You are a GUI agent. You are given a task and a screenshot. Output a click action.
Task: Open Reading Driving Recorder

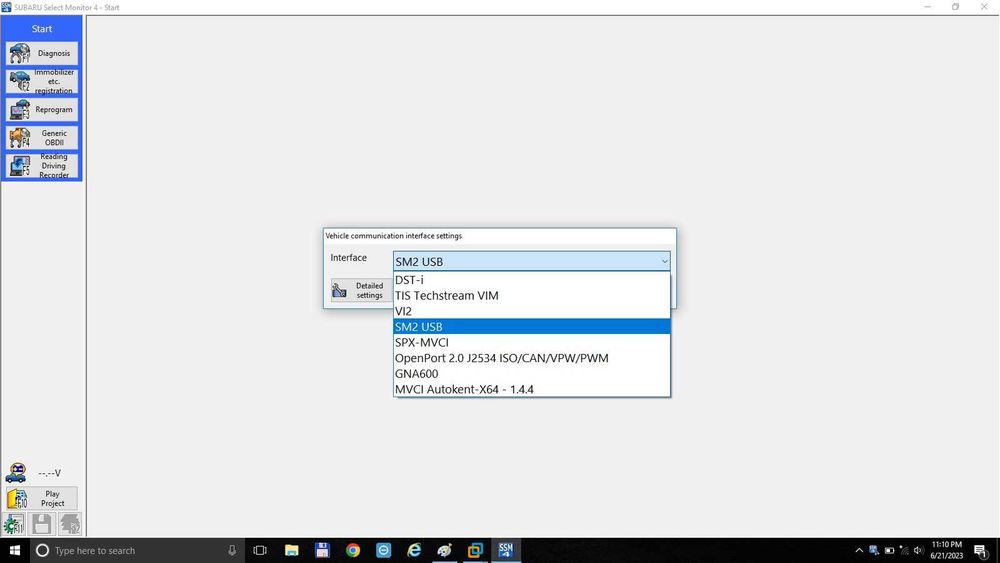42,166
